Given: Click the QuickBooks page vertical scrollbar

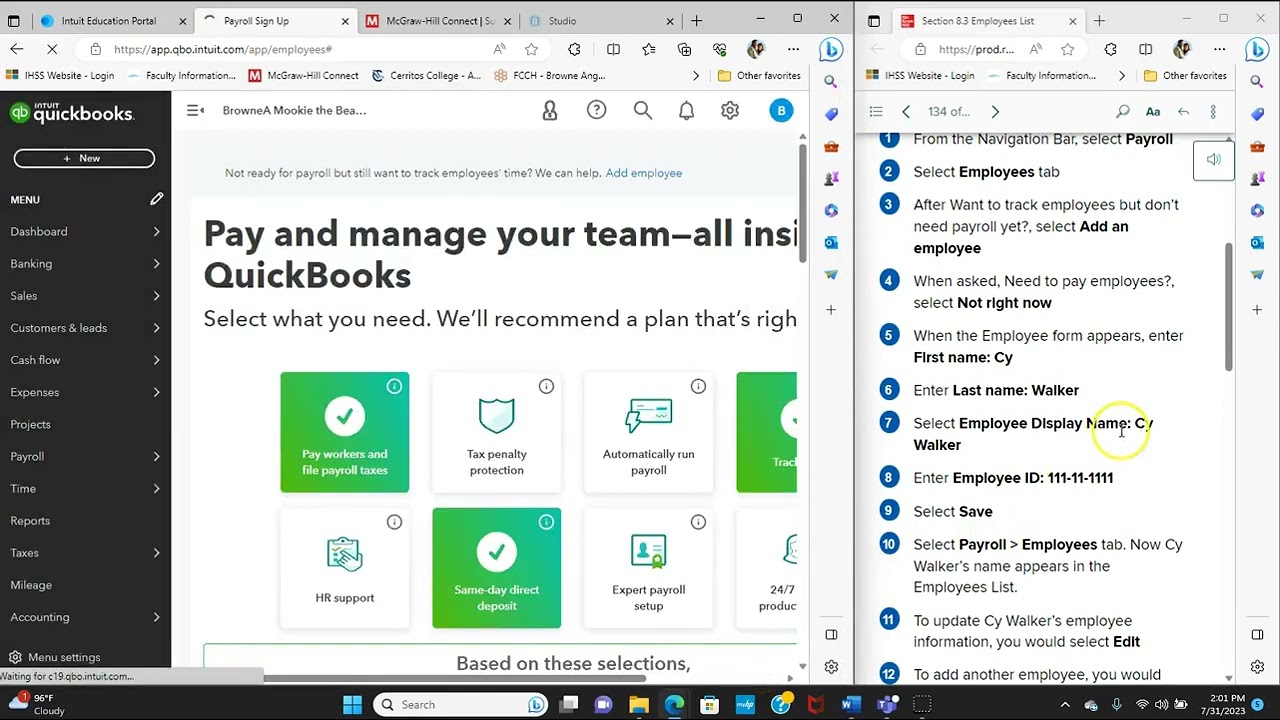Looking at the screenshot, I should tap(802, 205).
